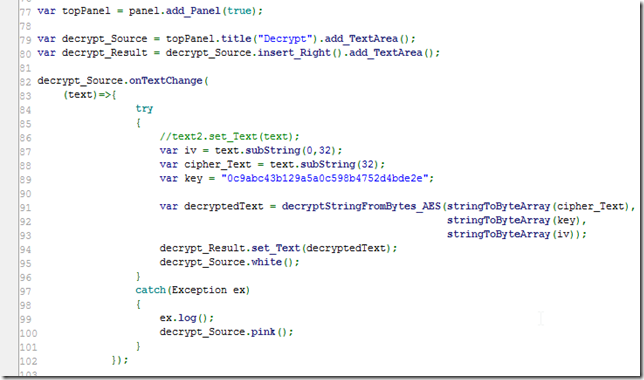This screenshot has height=380, width=644.
Task: Click the topPanel variable name on line 77
Action: click(86, 11)
